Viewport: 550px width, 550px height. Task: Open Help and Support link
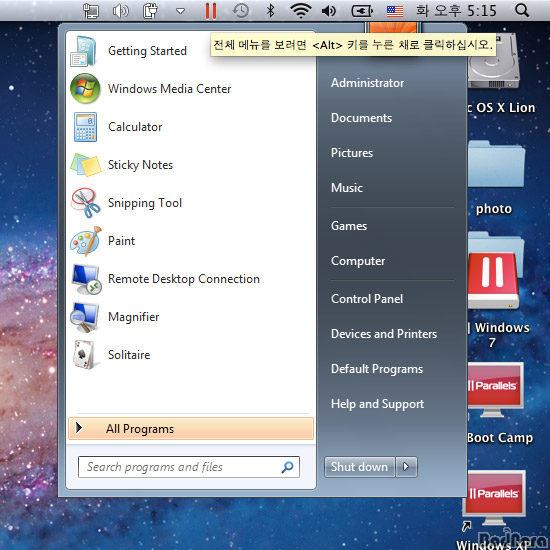tap(377, 404)
